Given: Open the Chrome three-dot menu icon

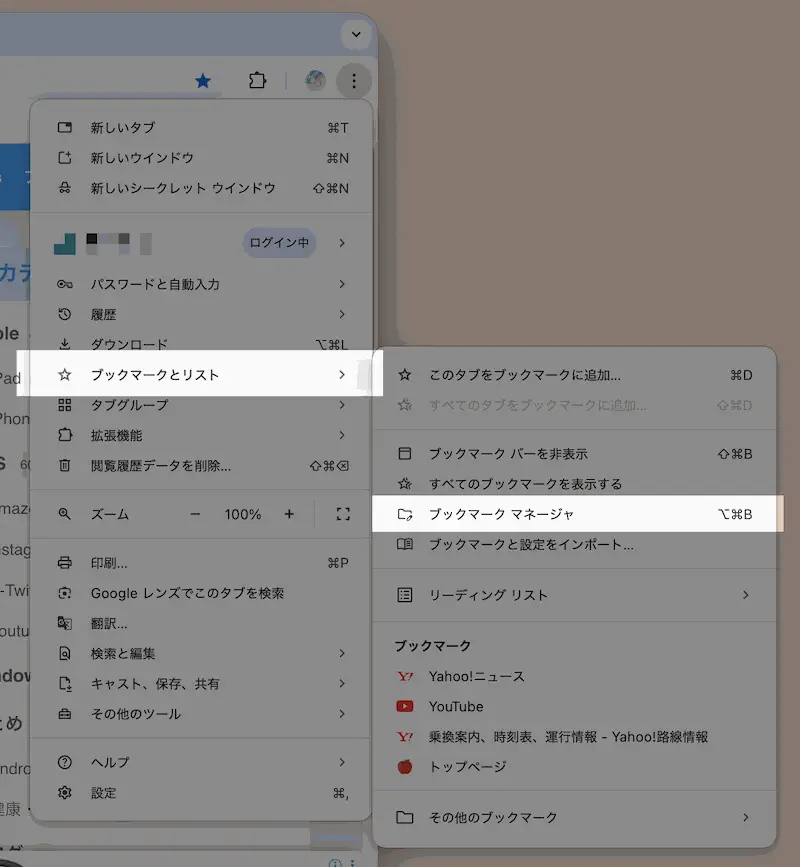Looking at the screenshot, I should (x=353, y=81).
